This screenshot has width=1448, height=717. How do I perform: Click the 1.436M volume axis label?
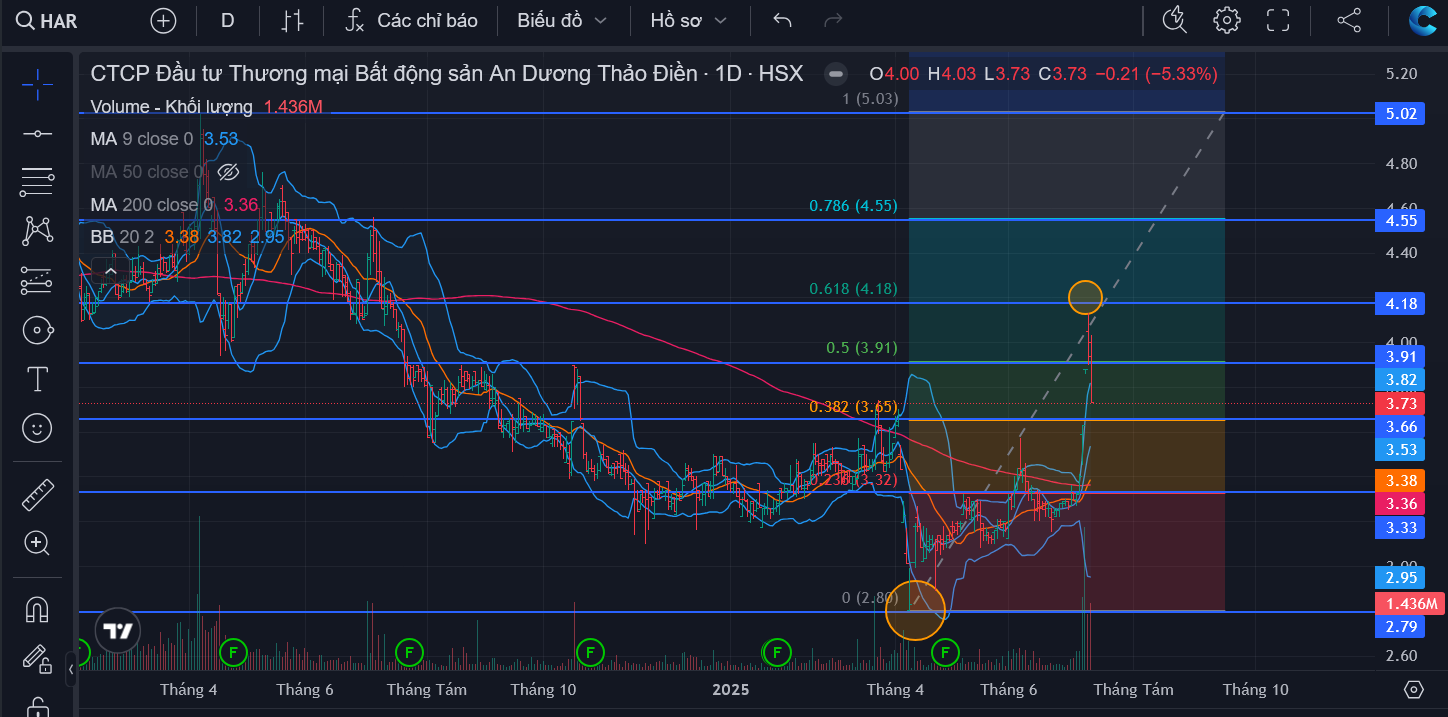[1408, 604]
